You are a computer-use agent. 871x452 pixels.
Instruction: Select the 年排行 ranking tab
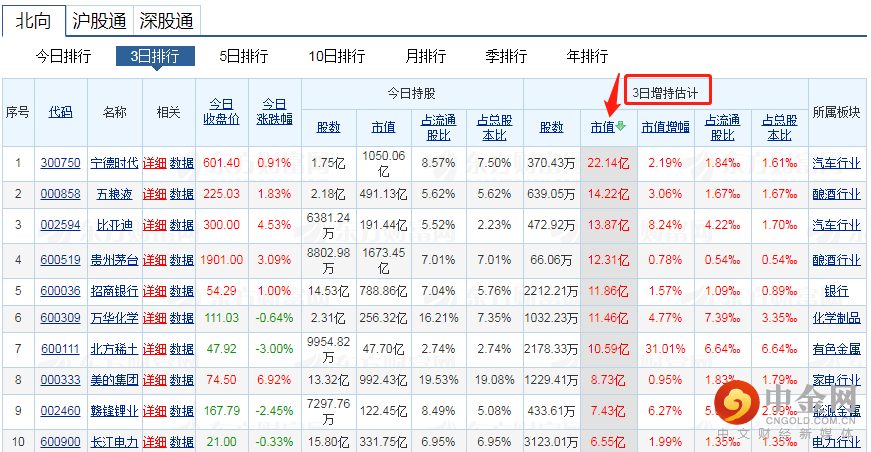[x=587, y=56]
